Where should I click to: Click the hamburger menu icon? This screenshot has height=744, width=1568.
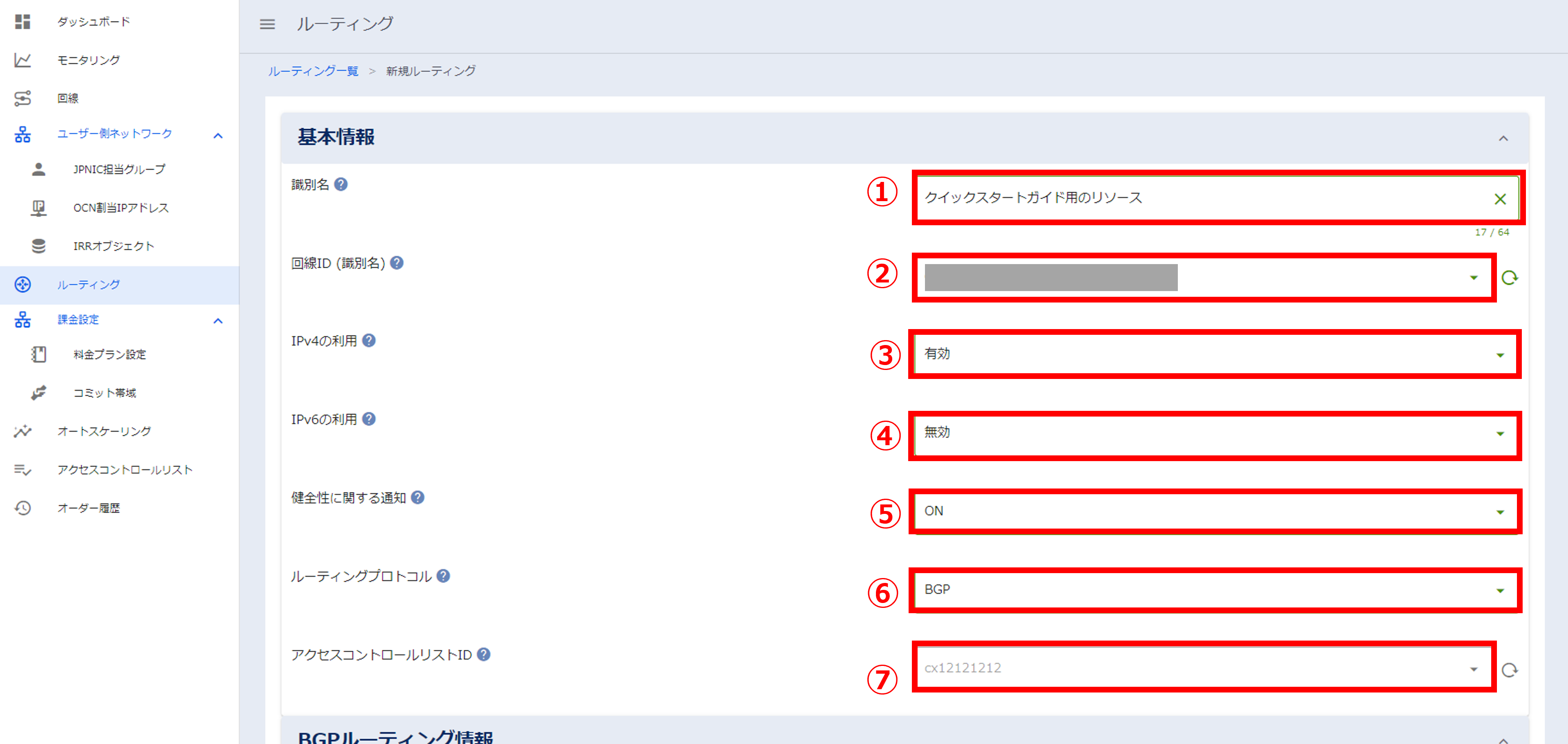point(267,25)
